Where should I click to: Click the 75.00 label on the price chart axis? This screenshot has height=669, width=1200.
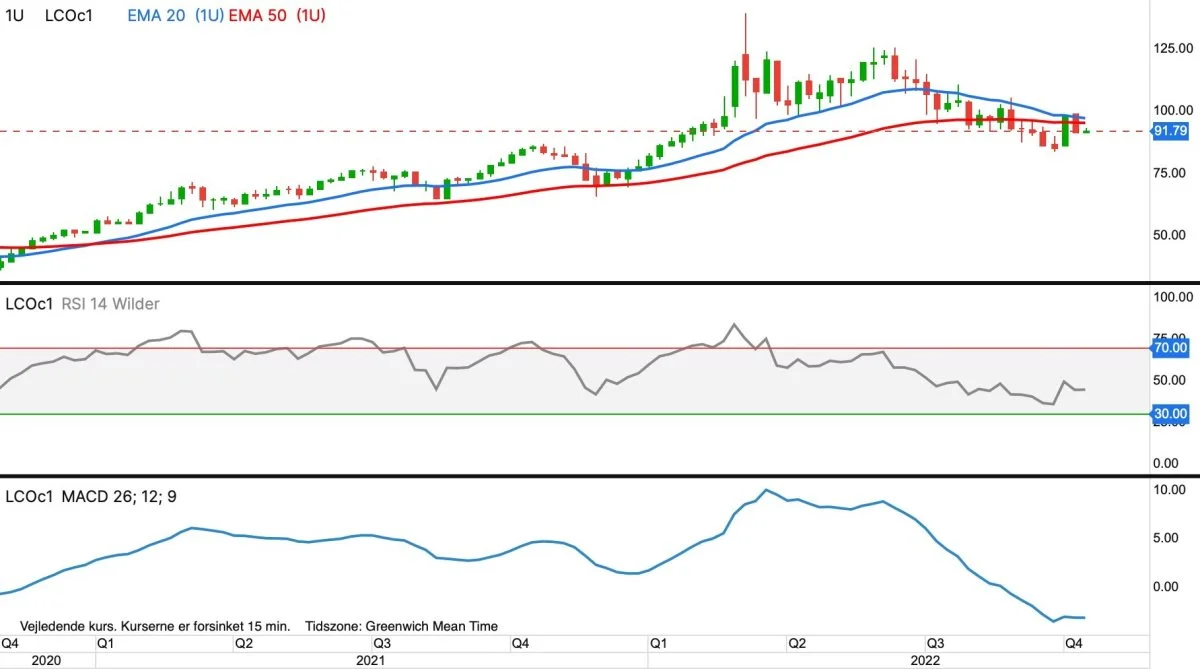click(x=1169, y=173)
